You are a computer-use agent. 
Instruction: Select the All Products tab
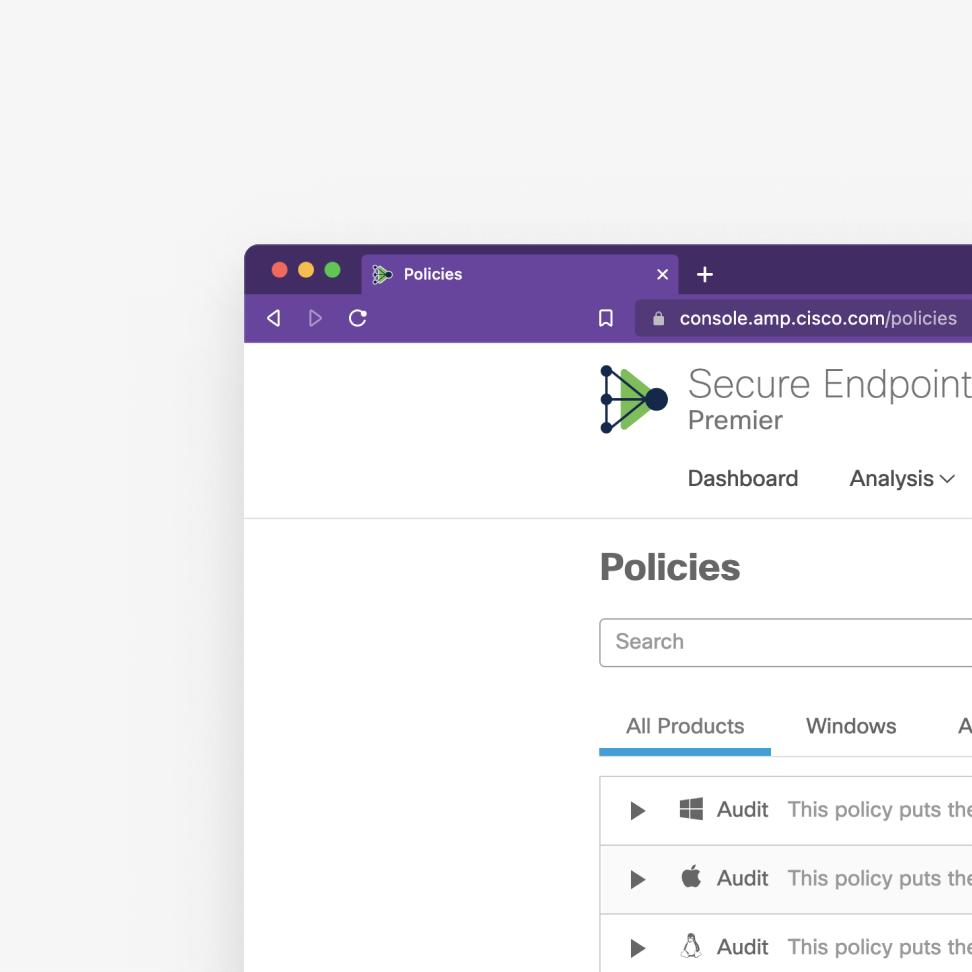(x=685, y=726)
